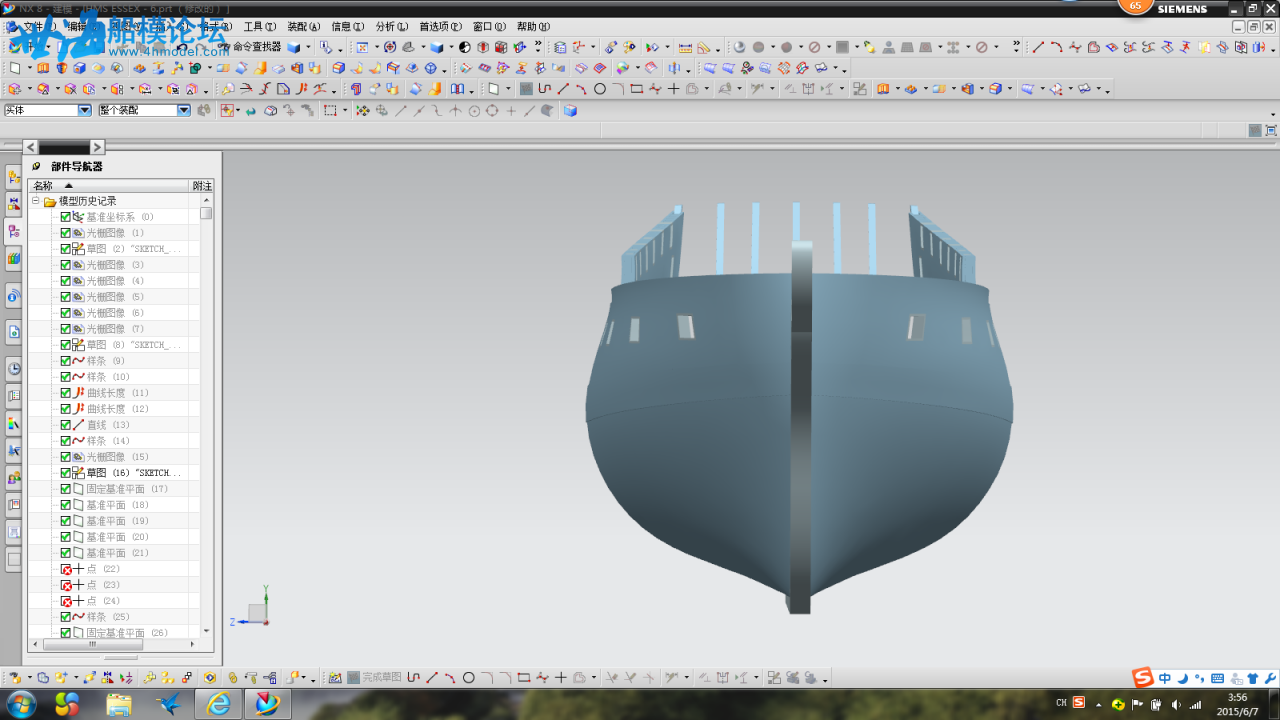Click the blue cube icon in selection bar
This screenshot has height=720, width=1280.
tap(570, 111)
